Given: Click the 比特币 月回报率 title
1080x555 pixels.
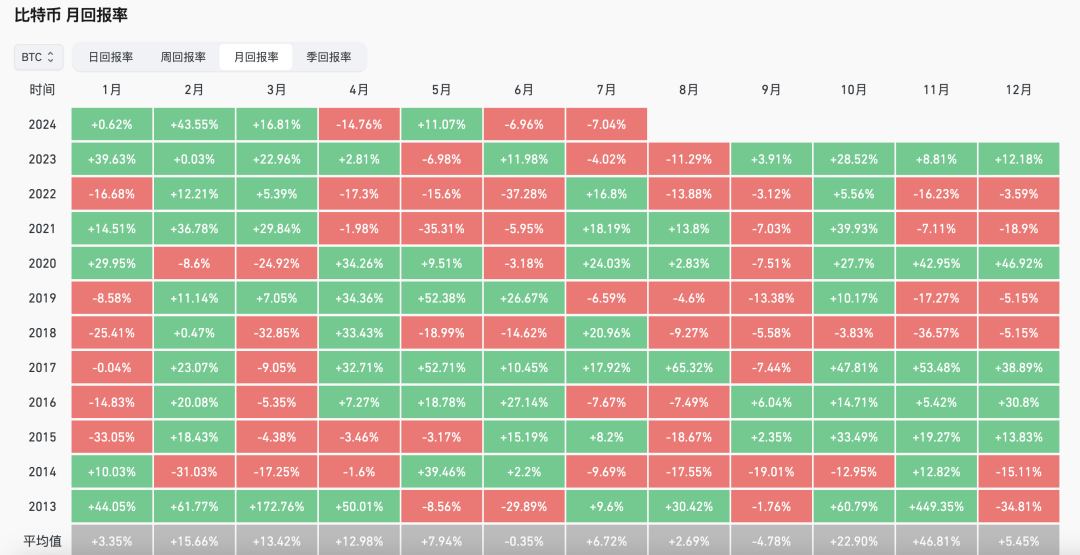Looking at the screenshot, I should click(71, 16).
